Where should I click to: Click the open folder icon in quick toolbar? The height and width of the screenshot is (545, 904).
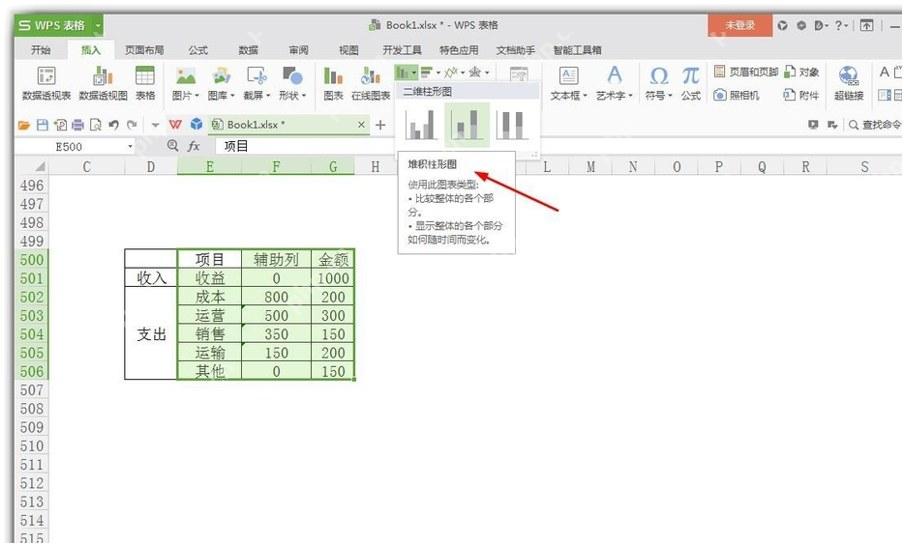[x=24, y=125]
